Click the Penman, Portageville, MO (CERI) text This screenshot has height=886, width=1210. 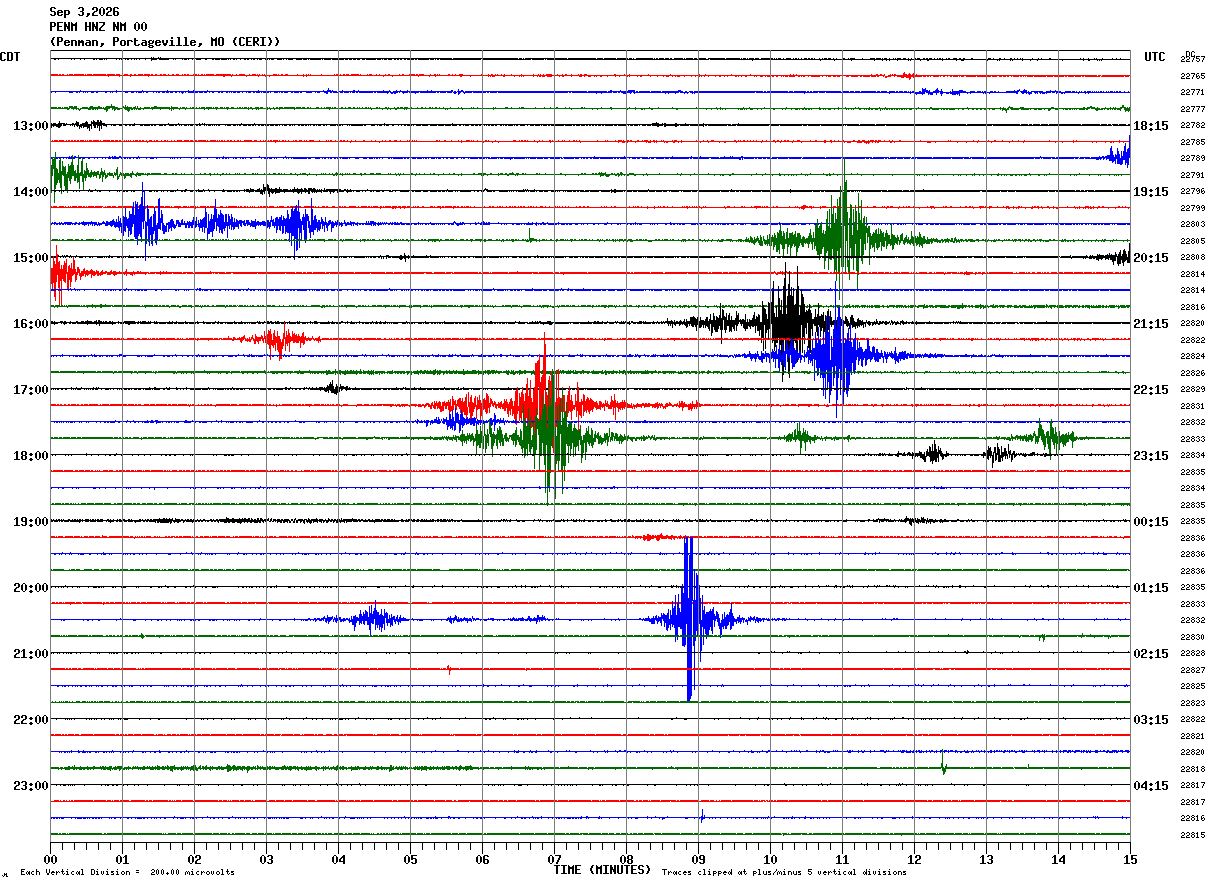click(x=165, y=42)
